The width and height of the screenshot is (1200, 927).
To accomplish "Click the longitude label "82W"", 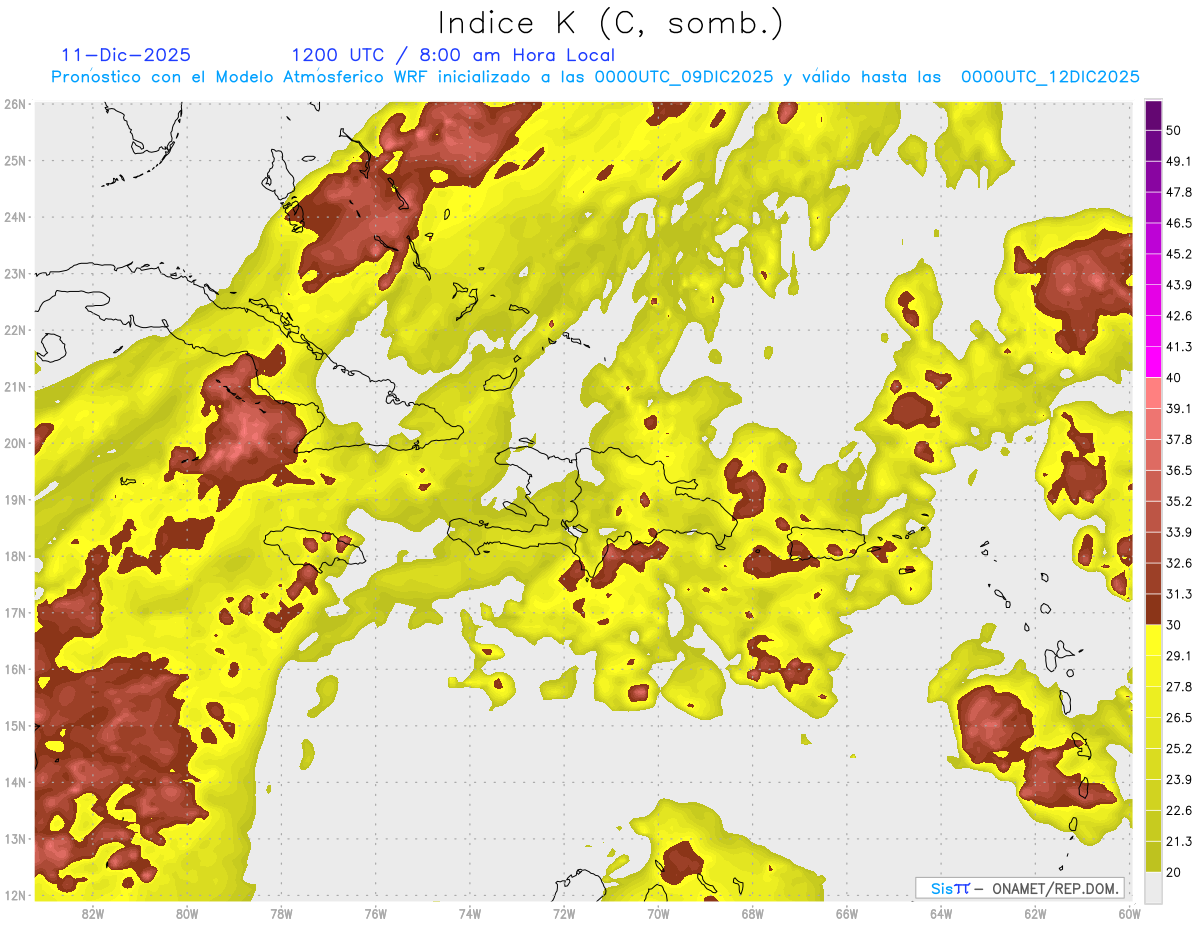I will coord(93,914).
